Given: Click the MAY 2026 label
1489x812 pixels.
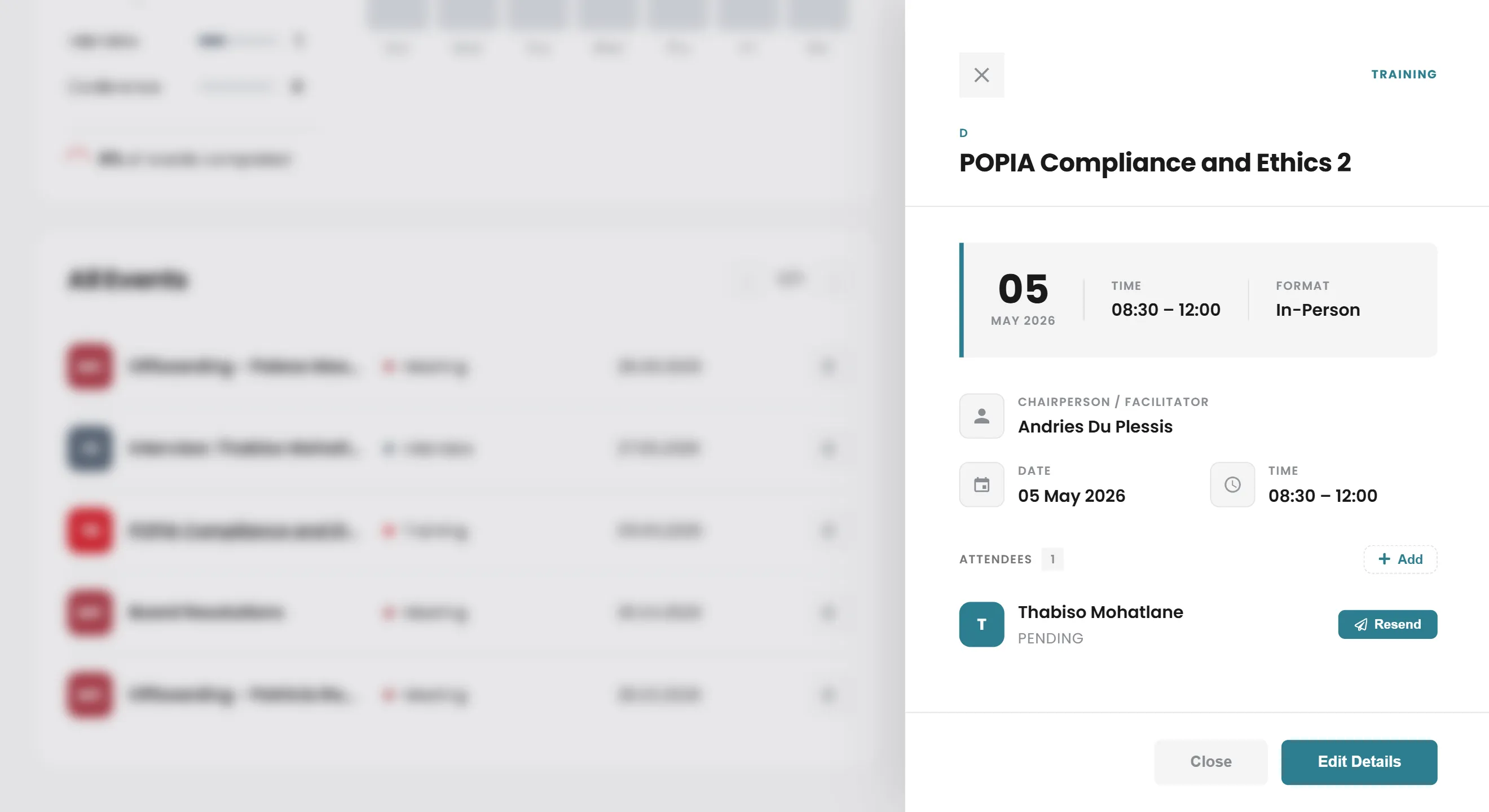Looking at the screenshot, I should click(1023, 321).
